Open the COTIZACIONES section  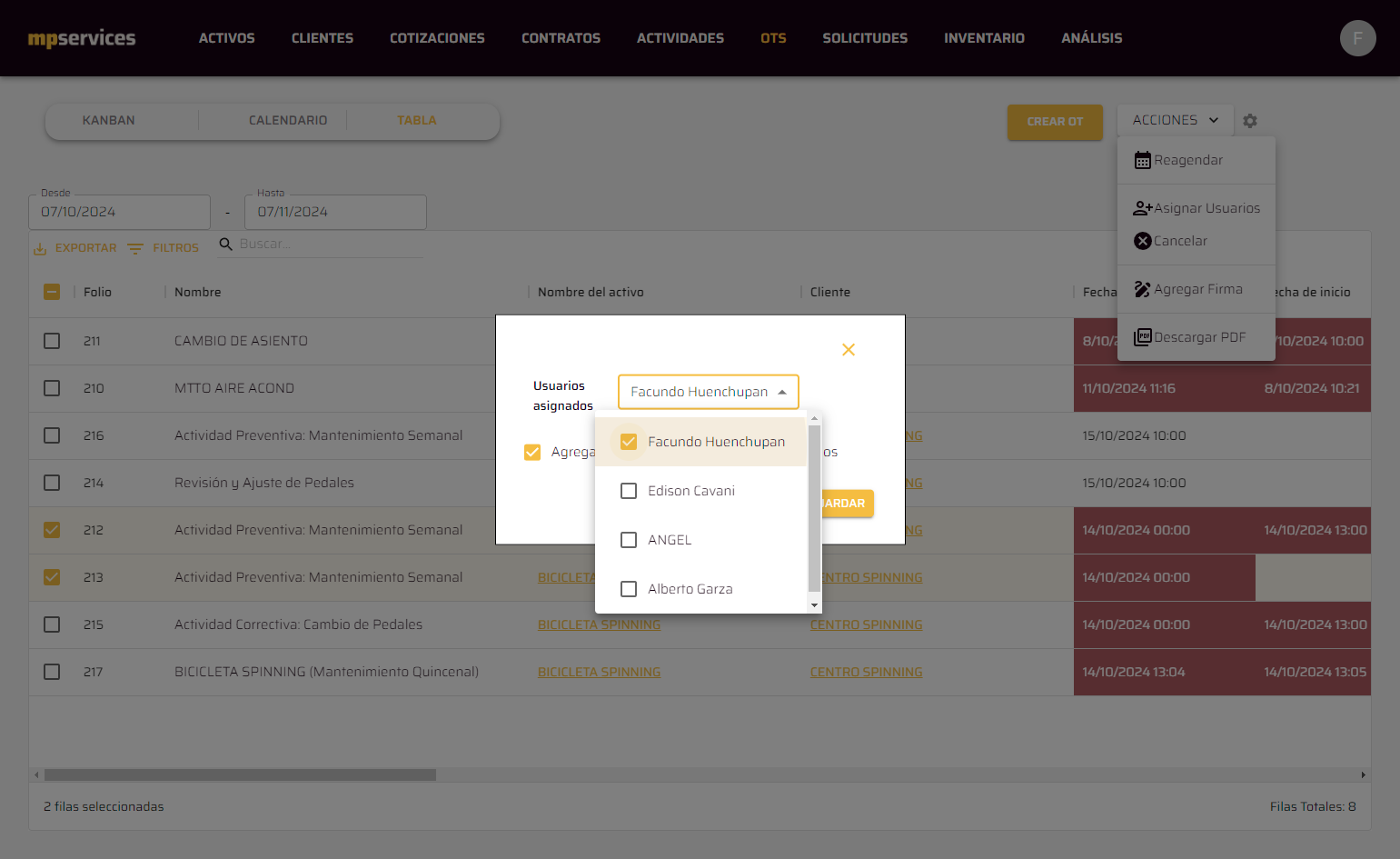(x=437, y=38)
